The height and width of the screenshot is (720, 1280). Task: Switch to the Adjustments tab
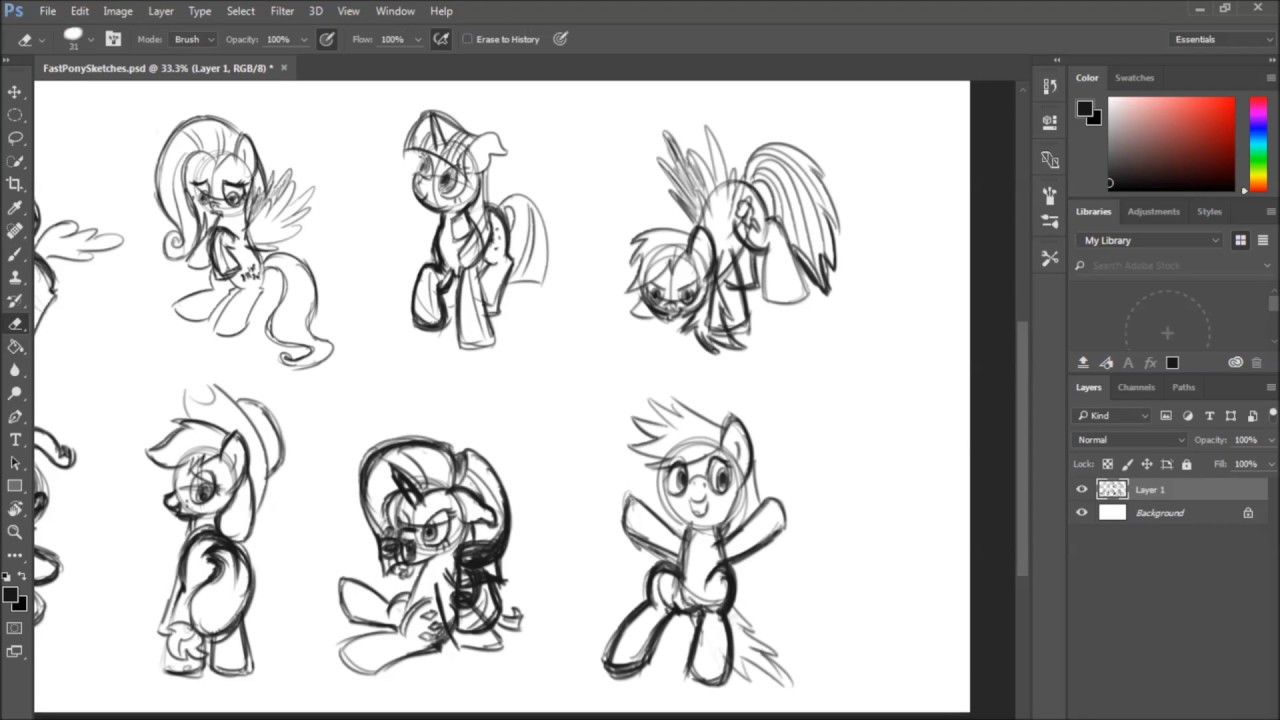point(1153,212)
